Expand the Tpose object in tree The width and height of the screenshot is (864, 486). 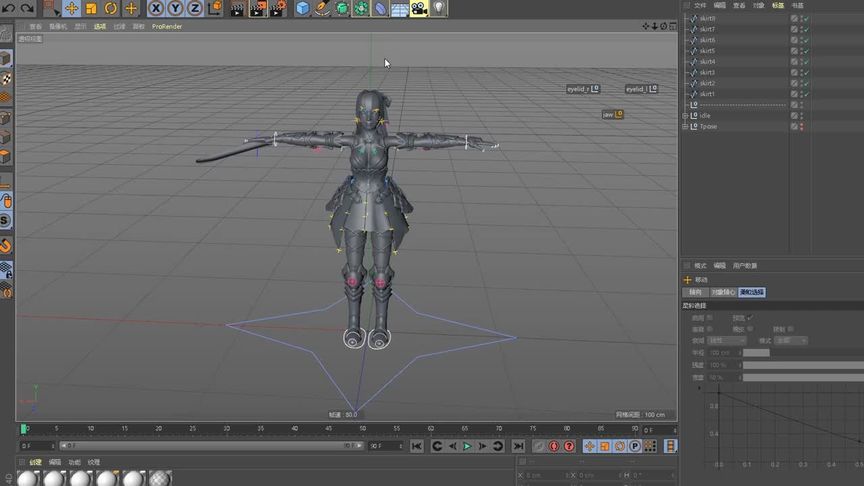686,127
